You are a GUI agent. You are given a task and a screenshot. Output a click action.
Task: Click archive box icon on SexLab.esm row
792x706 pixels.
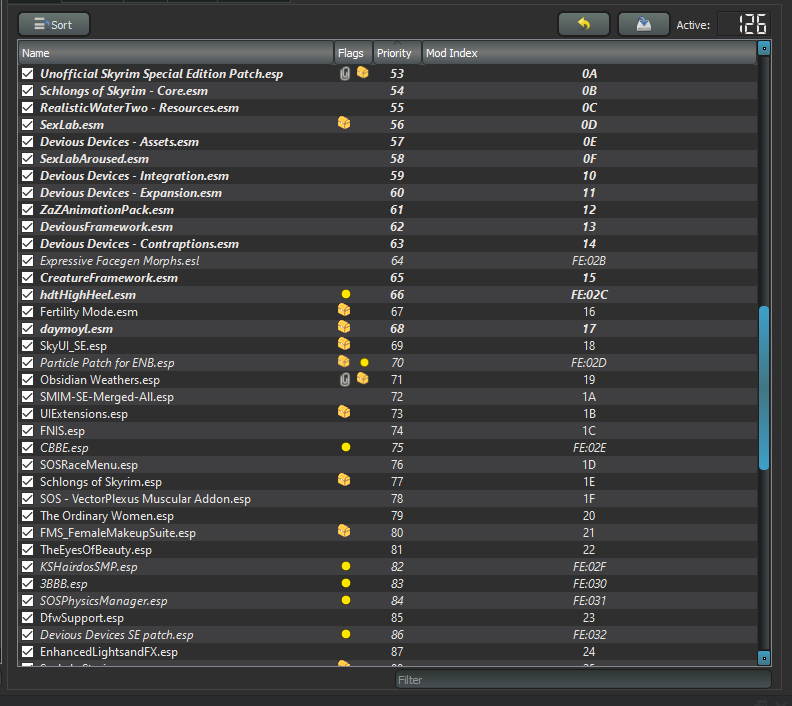[x=344, y=123]
